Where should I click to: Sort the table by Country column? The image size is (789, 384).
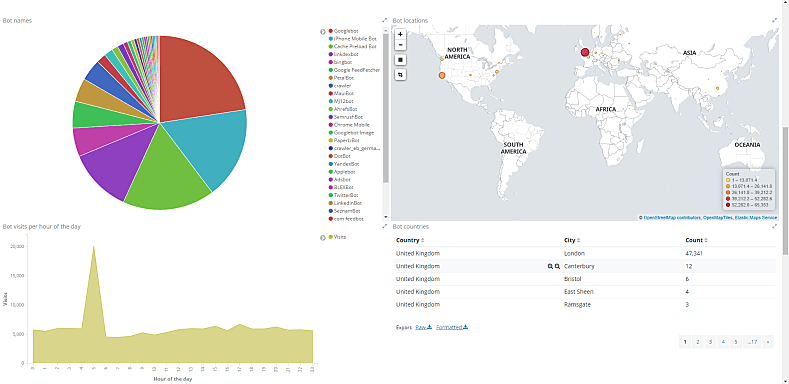pos(410,241)
